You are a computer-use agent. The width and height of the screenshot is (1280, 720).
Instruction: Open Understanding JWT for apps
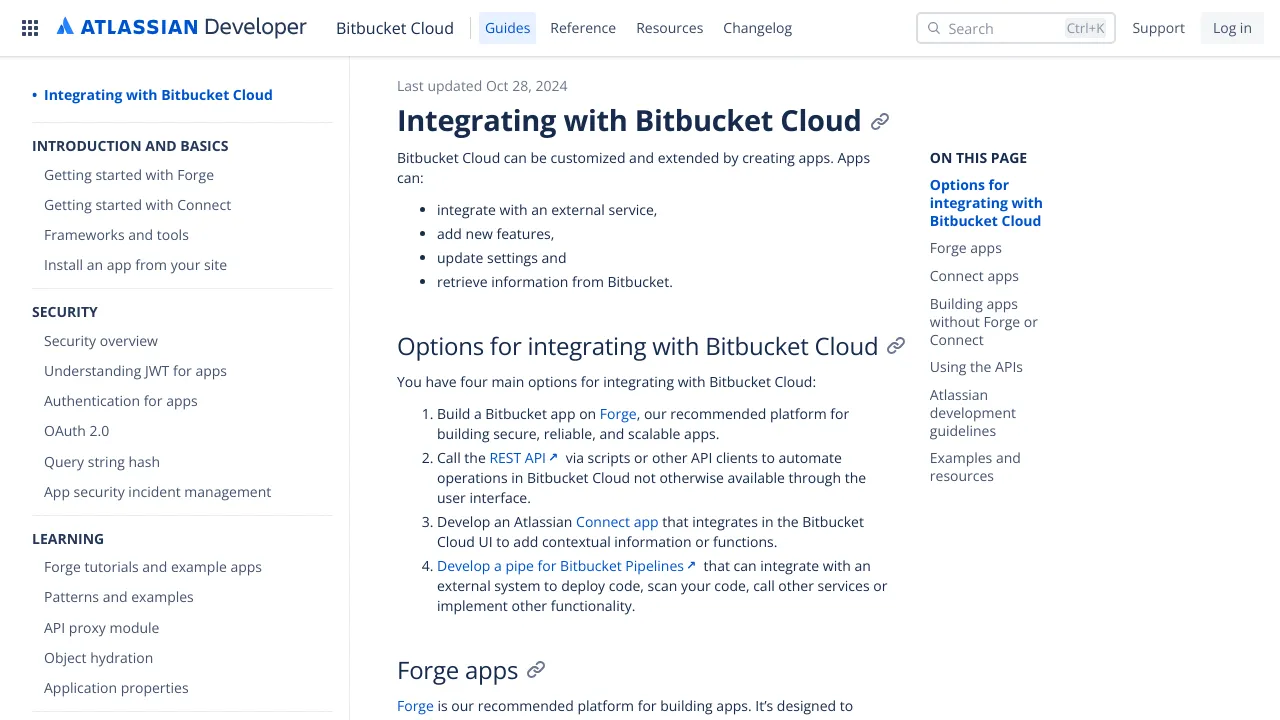(135, 371)
